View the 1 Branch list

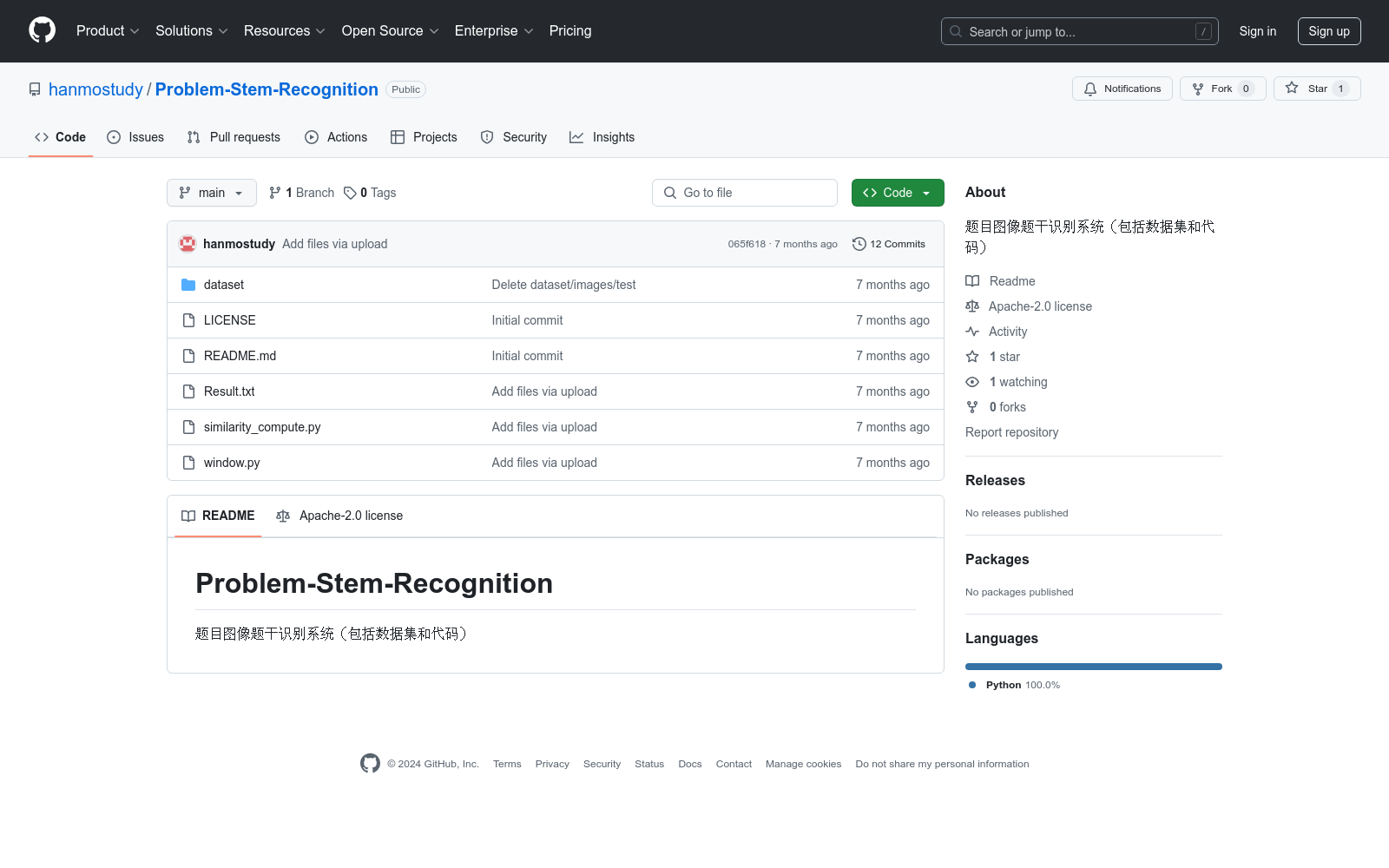click(301, 193)
